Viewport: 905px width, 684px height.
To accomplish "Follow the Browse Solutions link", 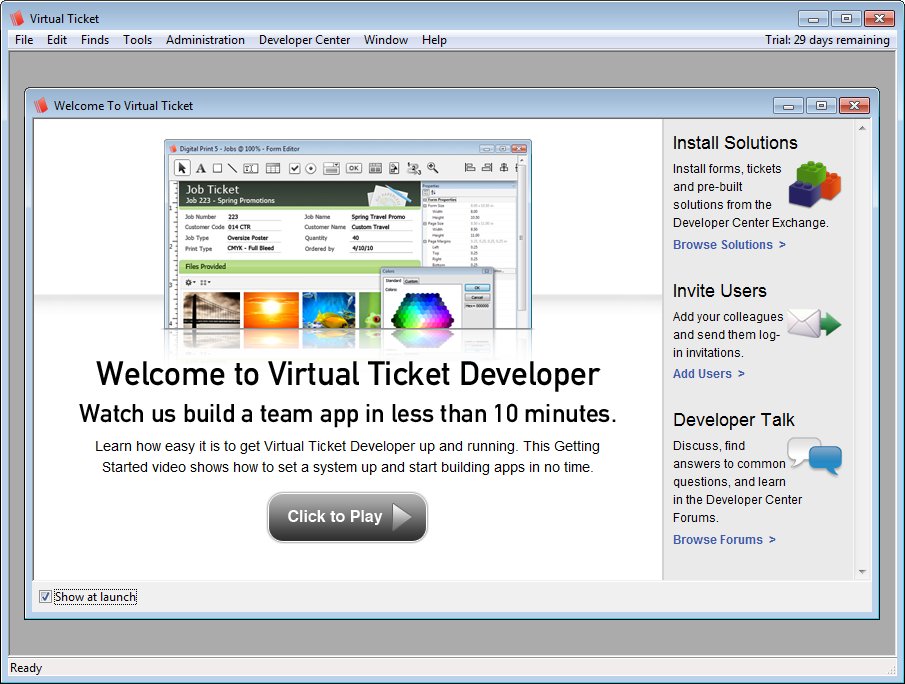I will (x=729, y=245).
